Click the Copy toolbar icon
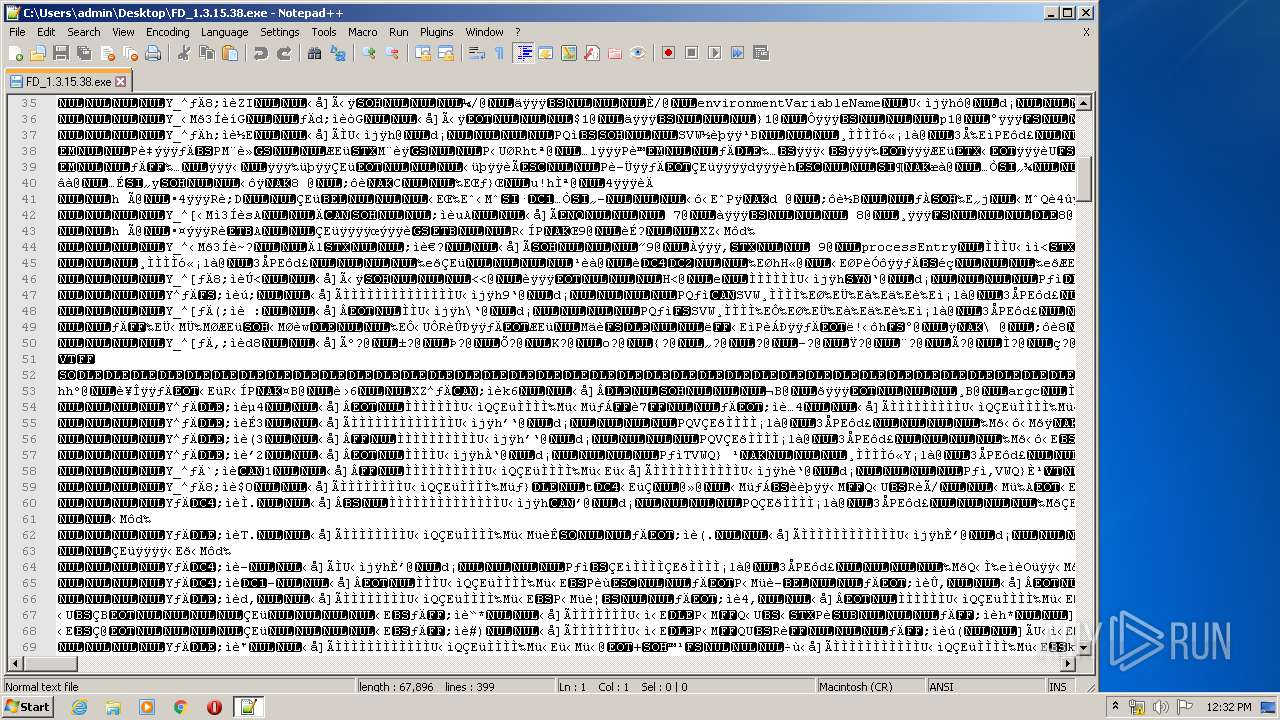The image size is (1280, 720). 207,53
